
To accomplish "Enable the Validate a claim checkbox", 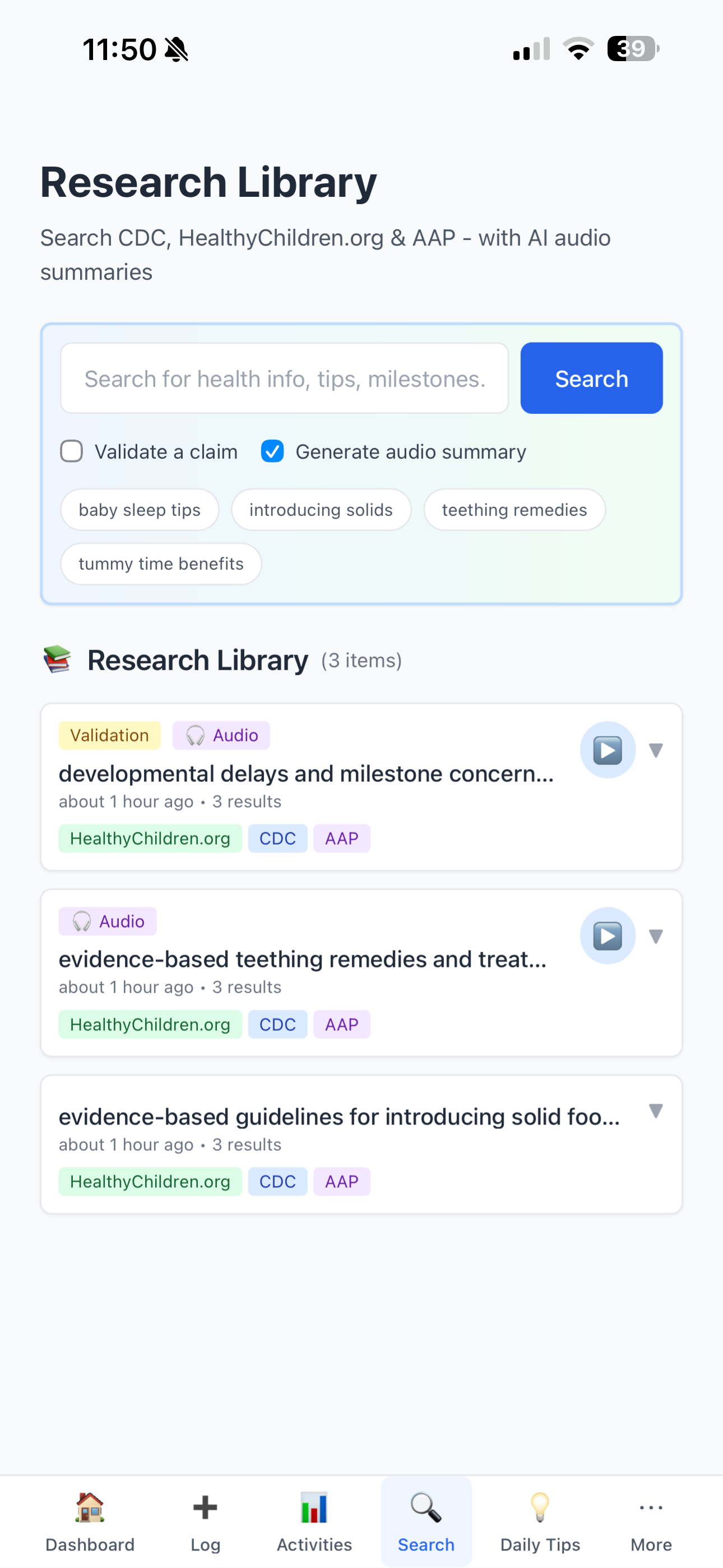I will pos(71,451).
